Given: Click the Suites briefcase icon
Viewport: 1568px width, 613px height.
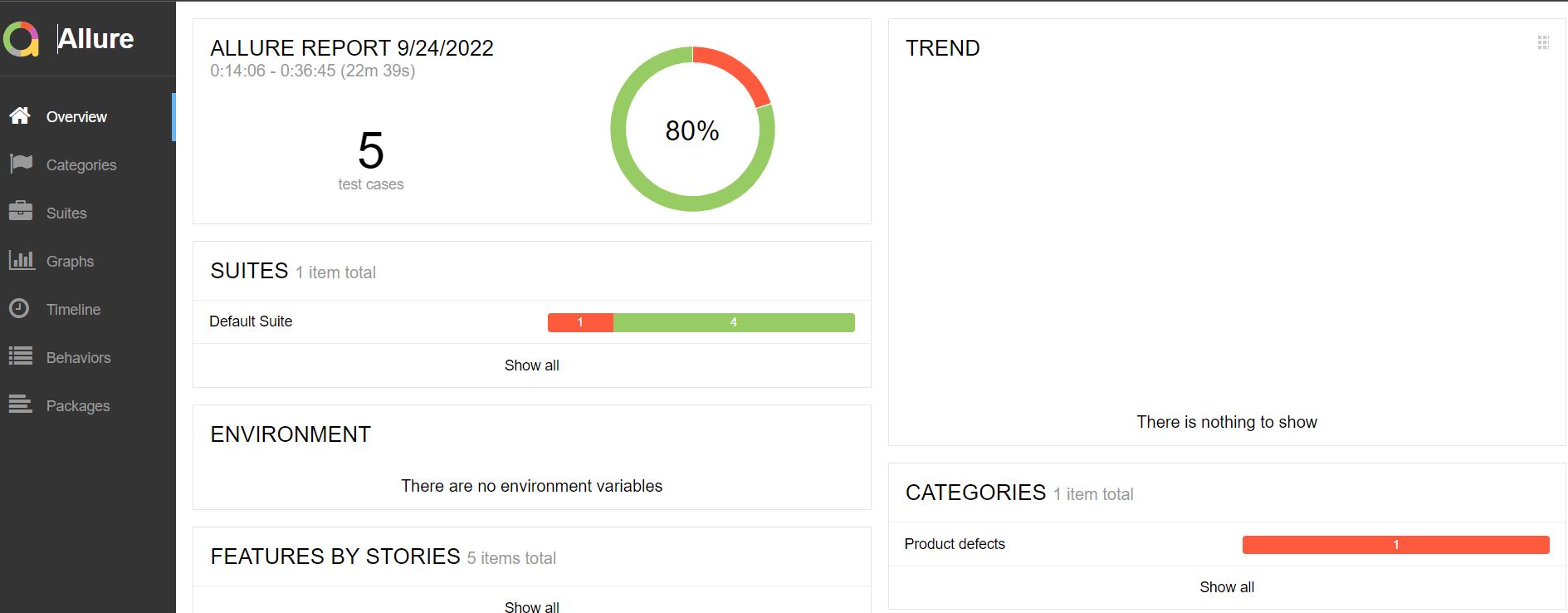Looking at the screenshot, I should pyautogui.click(x=20, y=212).
